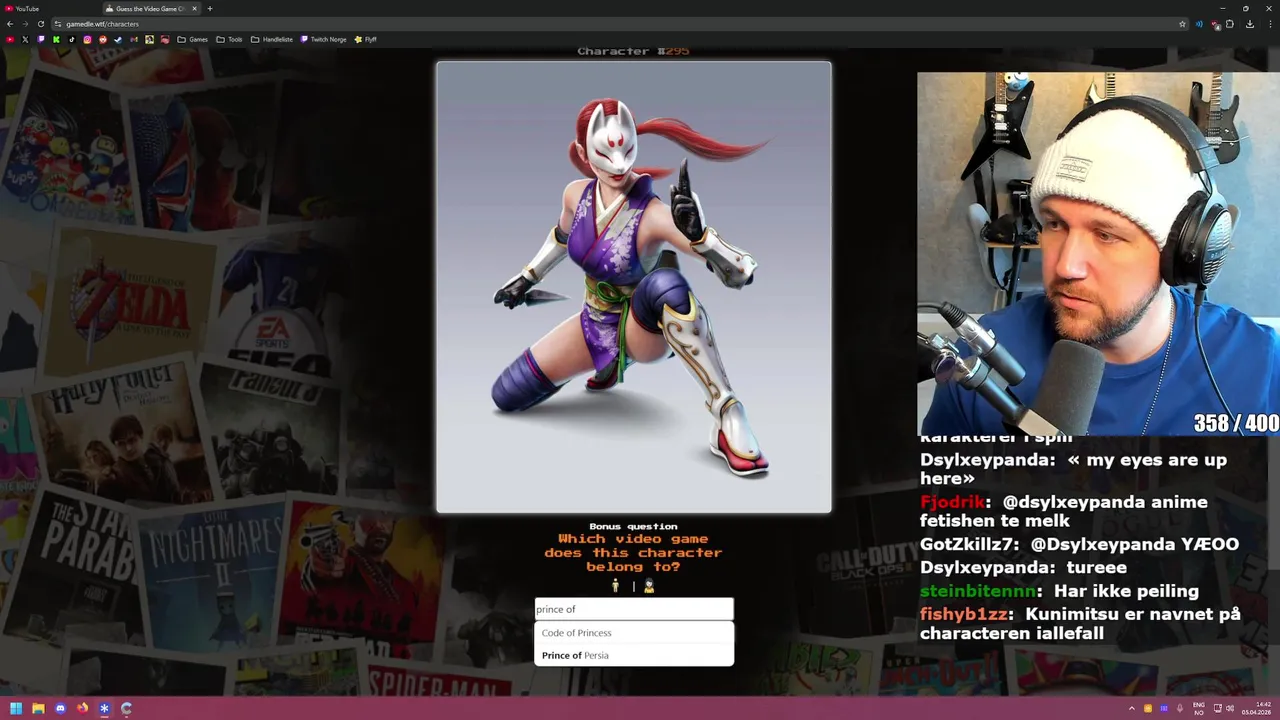1280x720 pixels.
Task: Close the Guess the Video Game tab
Action: point(194,8)
